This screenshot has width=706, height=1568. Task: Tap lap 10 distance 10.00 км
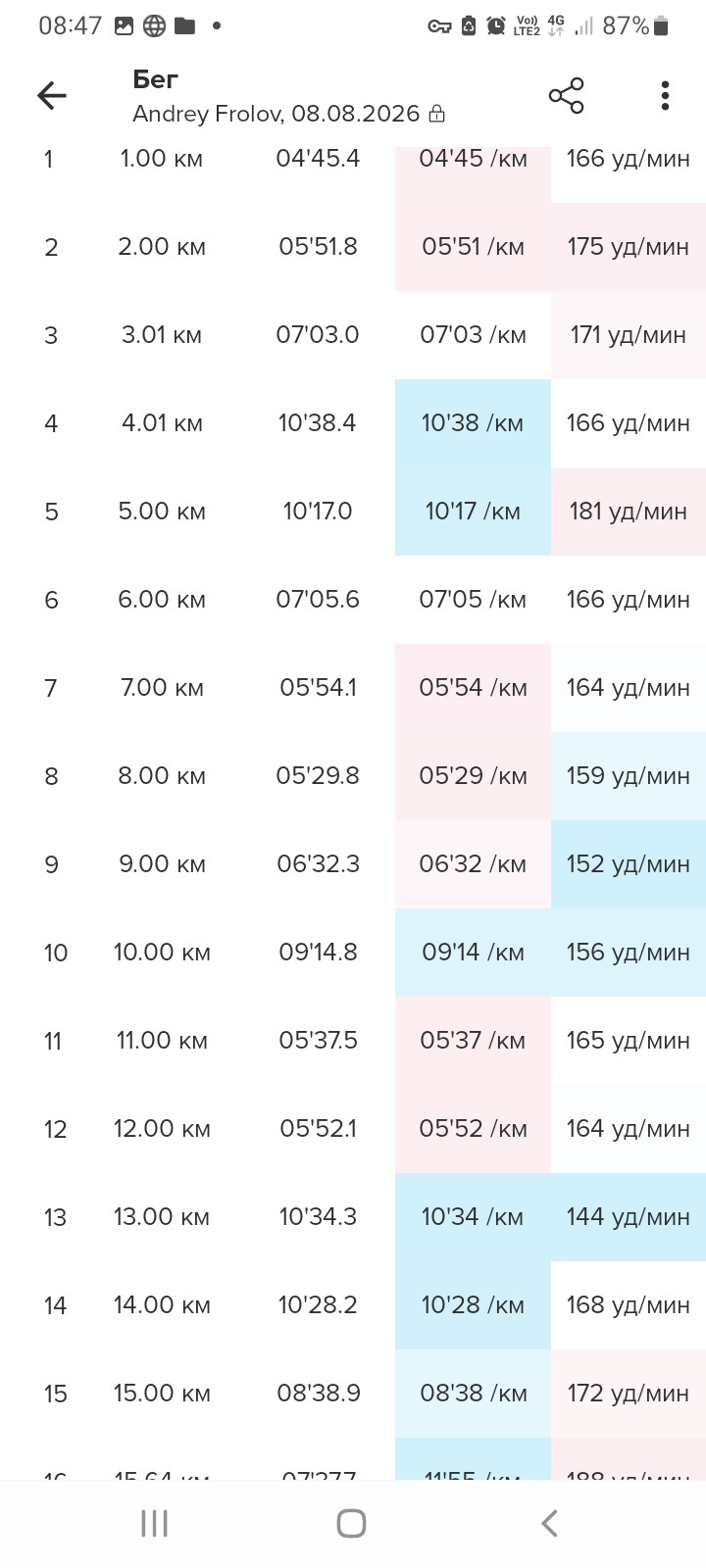tap(162, 953)
